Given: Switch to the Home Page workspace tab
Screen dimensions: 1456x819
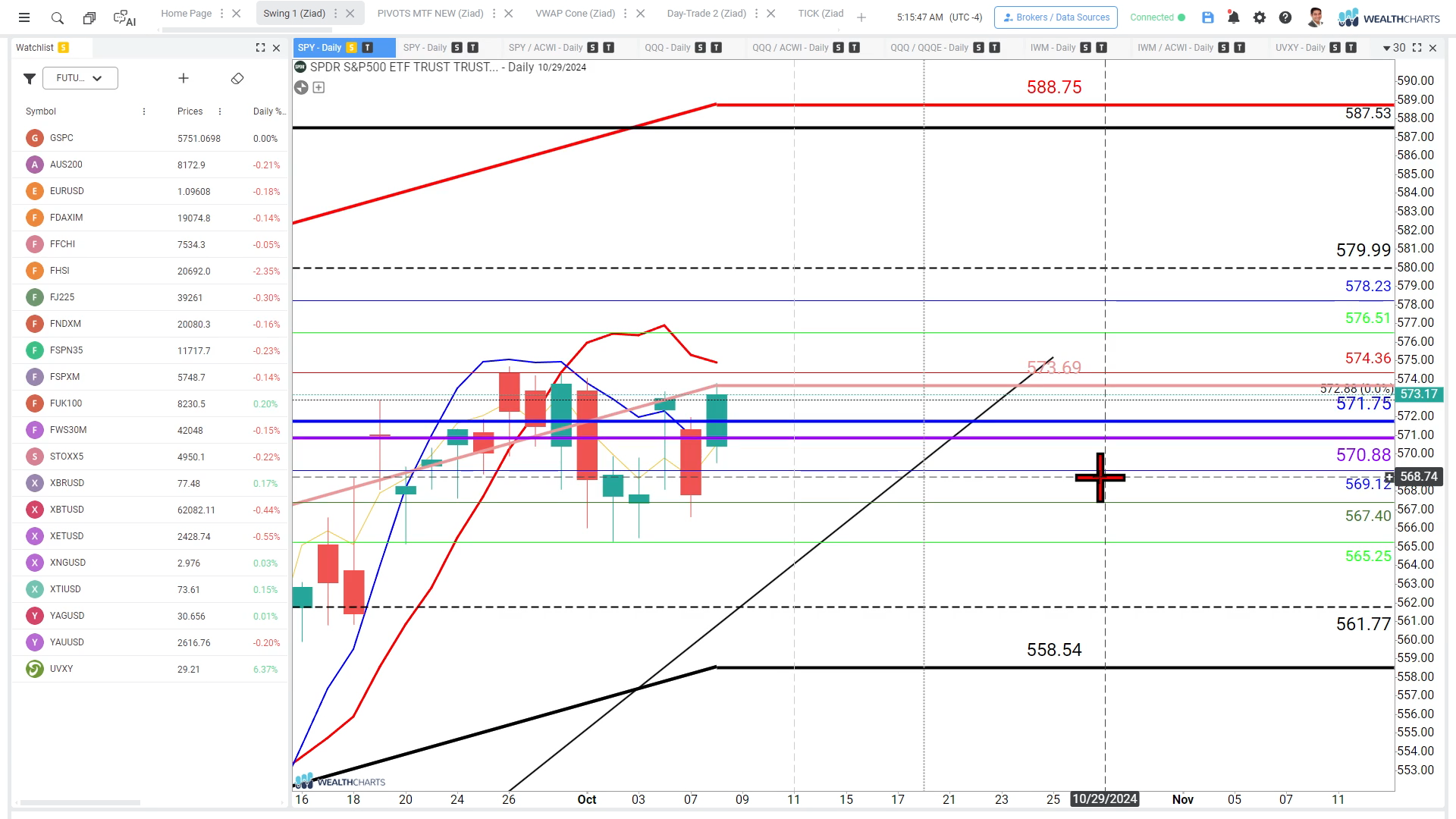Looking at the screenshot, I should click(x=187, y=14).
